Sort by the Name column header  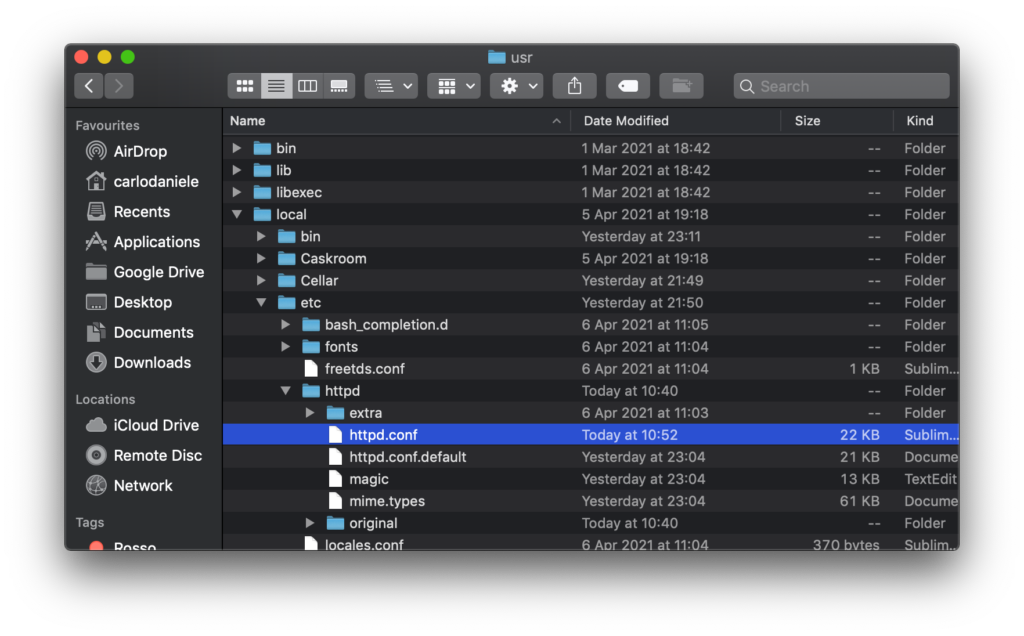pyautogui.click(x=396, y=121)
